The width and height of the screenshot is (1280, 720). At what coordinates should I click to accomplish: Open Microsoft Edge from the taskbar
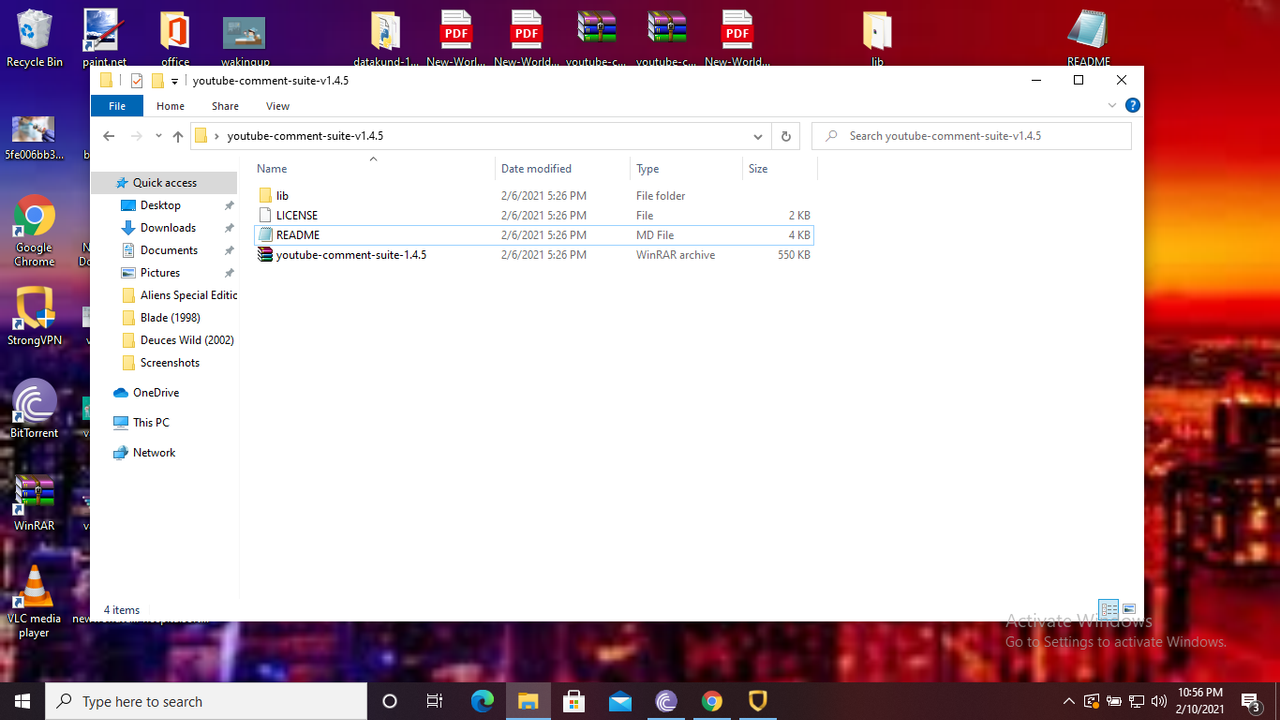(482, 701)
